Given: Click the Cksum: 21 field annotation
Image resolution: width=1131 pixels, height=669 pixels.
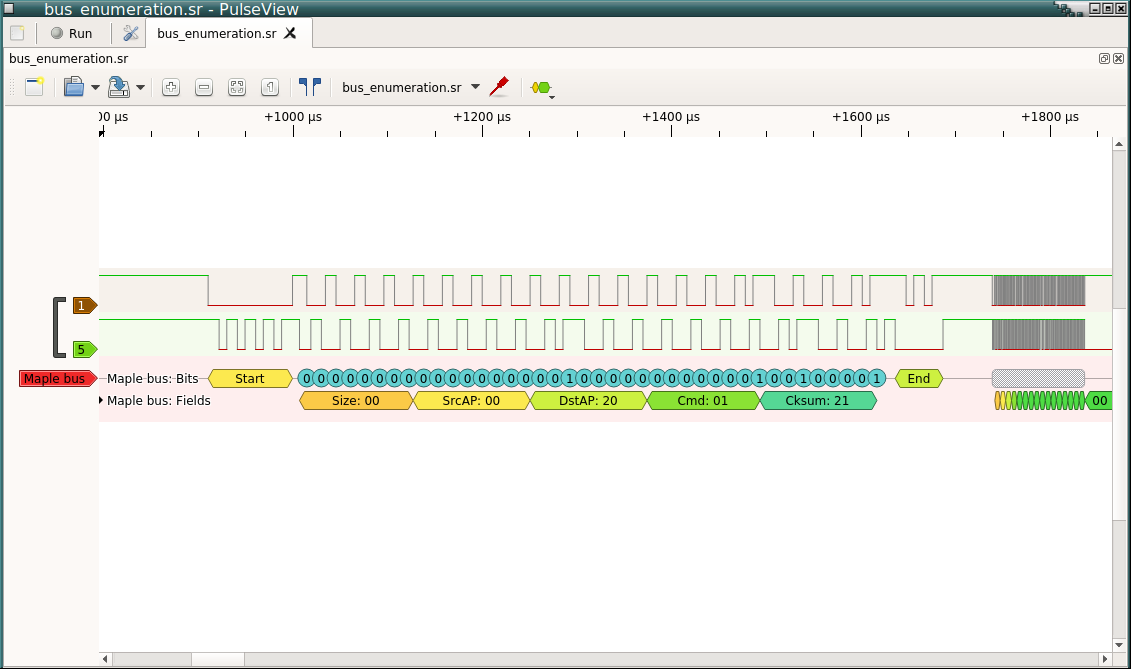Looking at the screenshot, I should (x=818, y=401).
